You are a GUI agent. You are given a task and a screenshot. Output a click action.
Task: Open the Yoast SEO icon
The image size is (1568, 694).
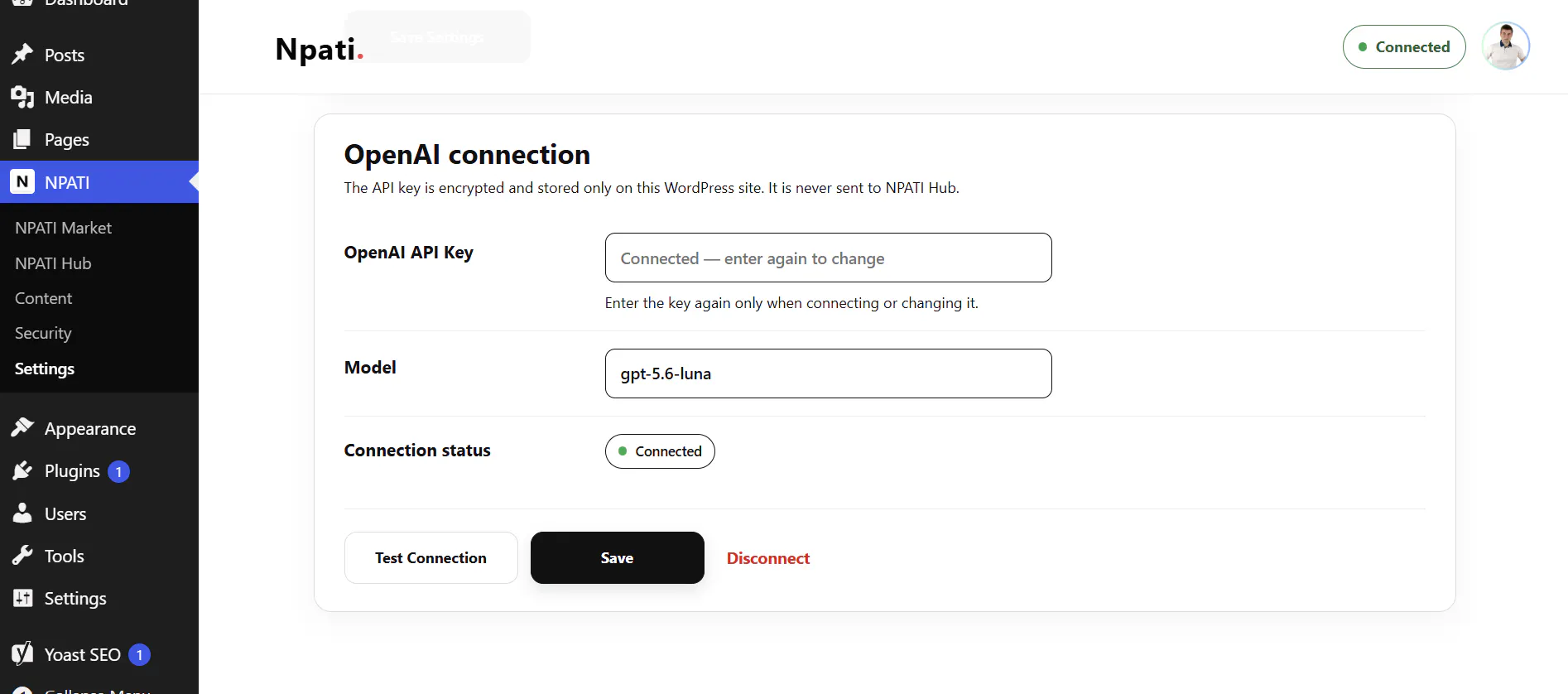[22, 654]
